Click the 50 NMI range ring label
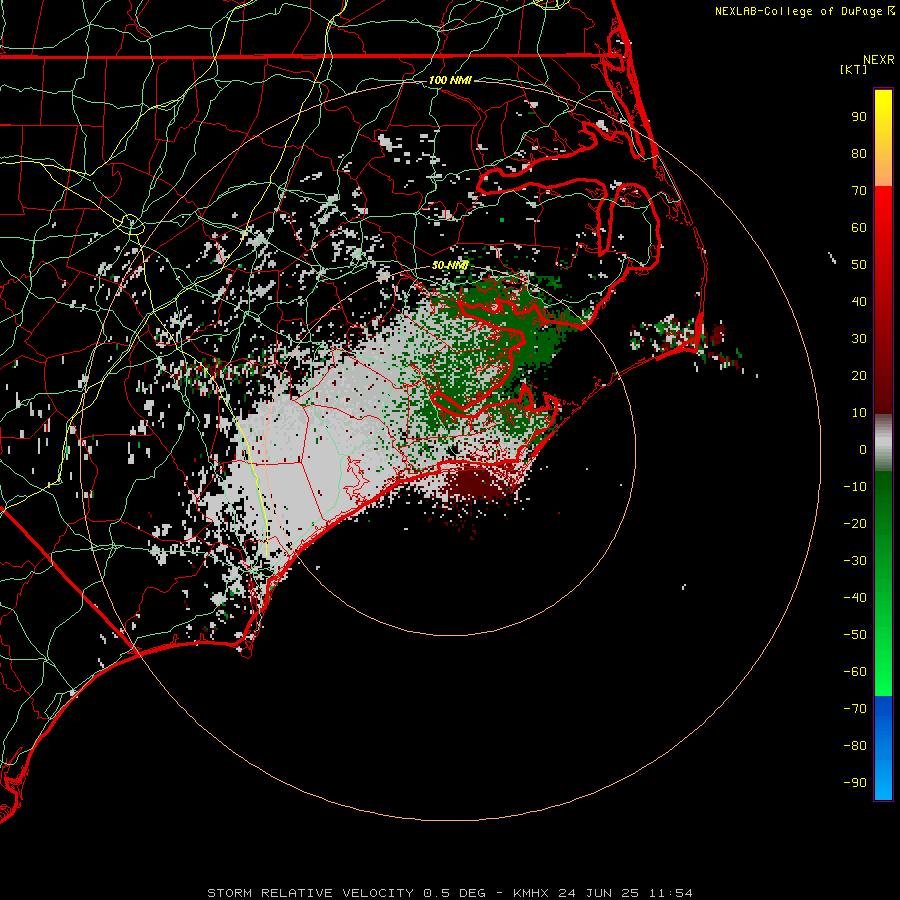 click(x=450, y=265)
